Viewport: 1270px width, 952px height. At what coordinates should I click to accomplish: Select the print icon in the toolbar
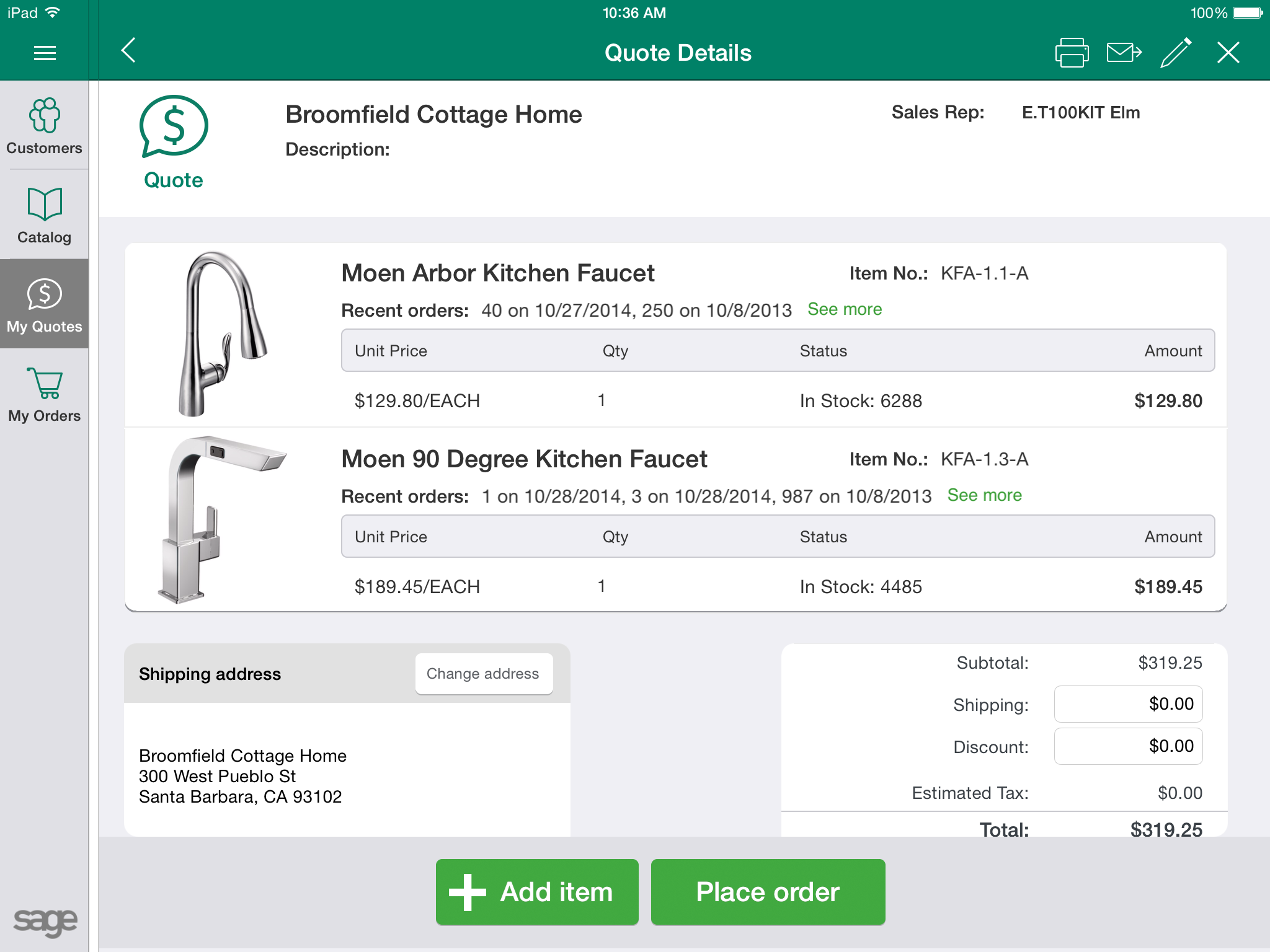point(1072,52)
